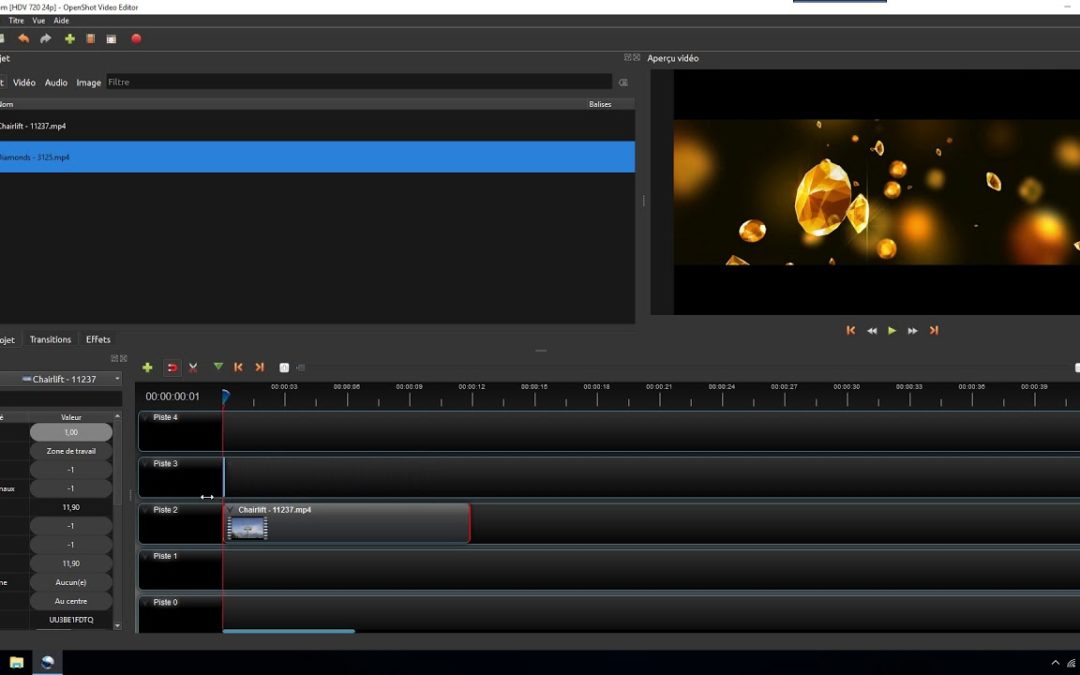Click the green plus Import Files icon

coord(70,39)
